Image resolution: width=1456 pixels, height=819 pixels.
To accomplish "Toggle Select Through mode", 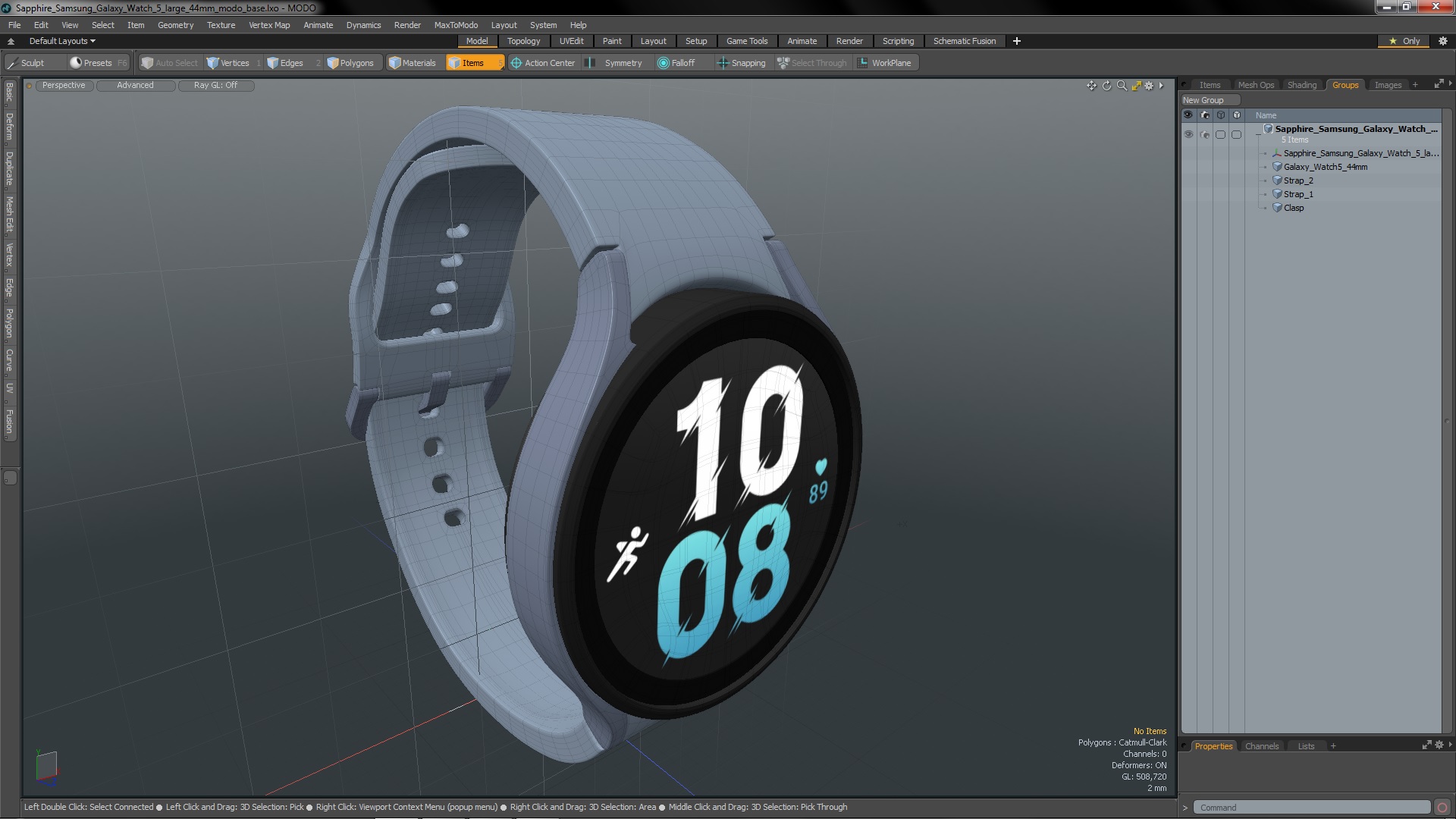I will coord(812,63).
